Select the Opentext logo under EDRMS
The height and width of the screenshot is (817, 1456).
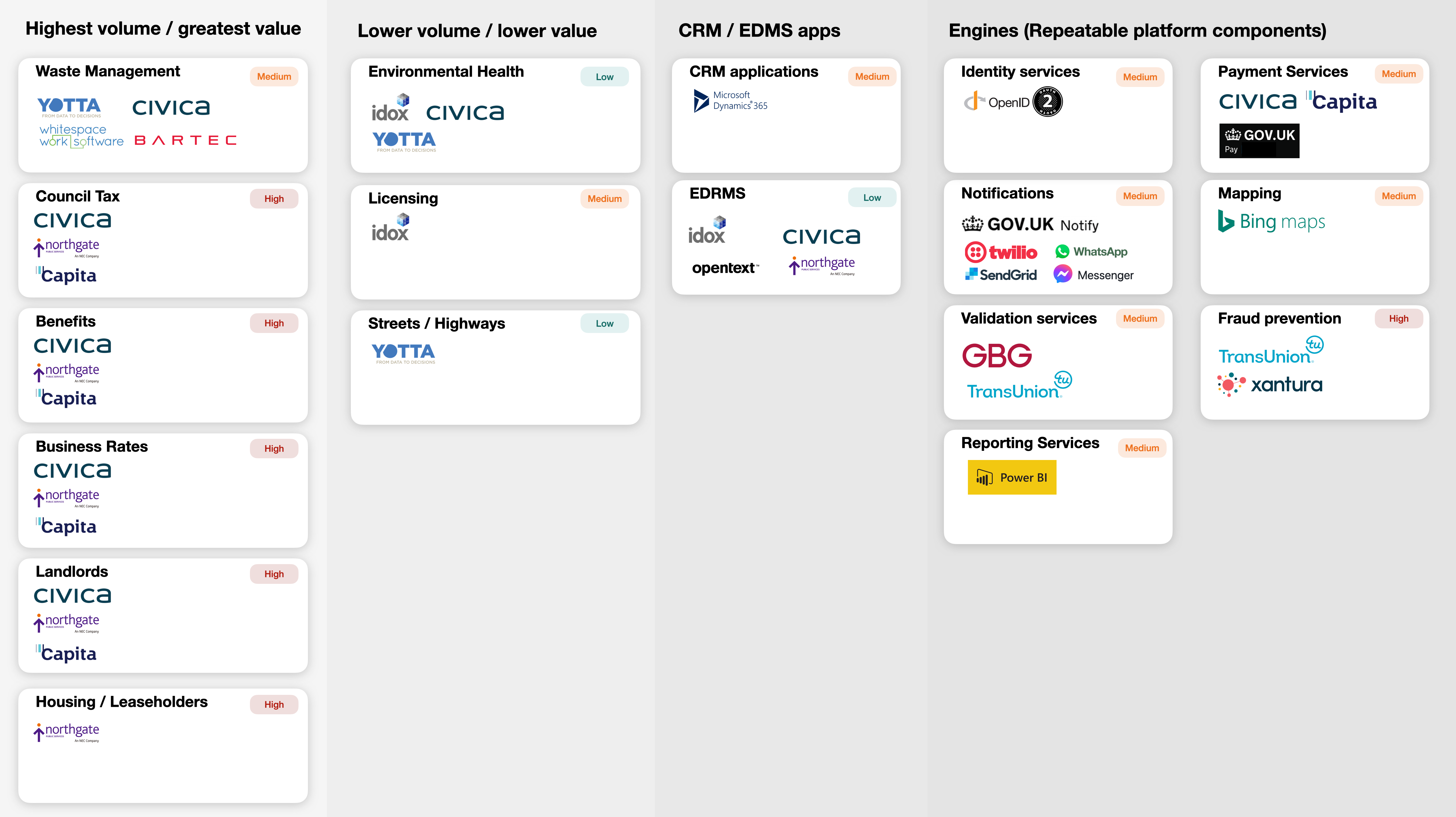(725, 267)
